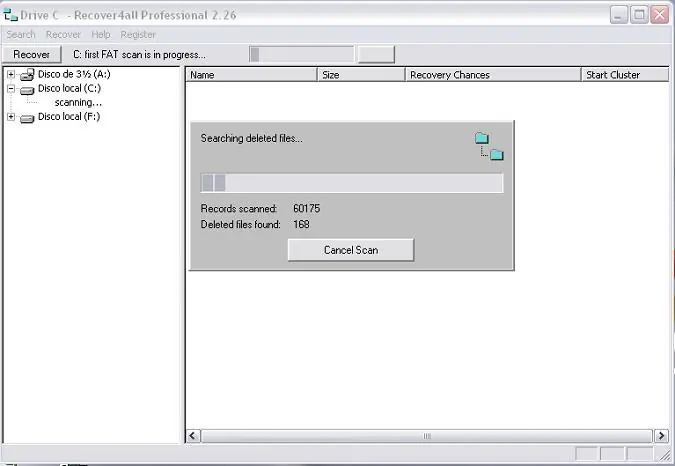Viewport: 675px width, 466px height.
Task: Open the Register menu
Action: (138, 34)
